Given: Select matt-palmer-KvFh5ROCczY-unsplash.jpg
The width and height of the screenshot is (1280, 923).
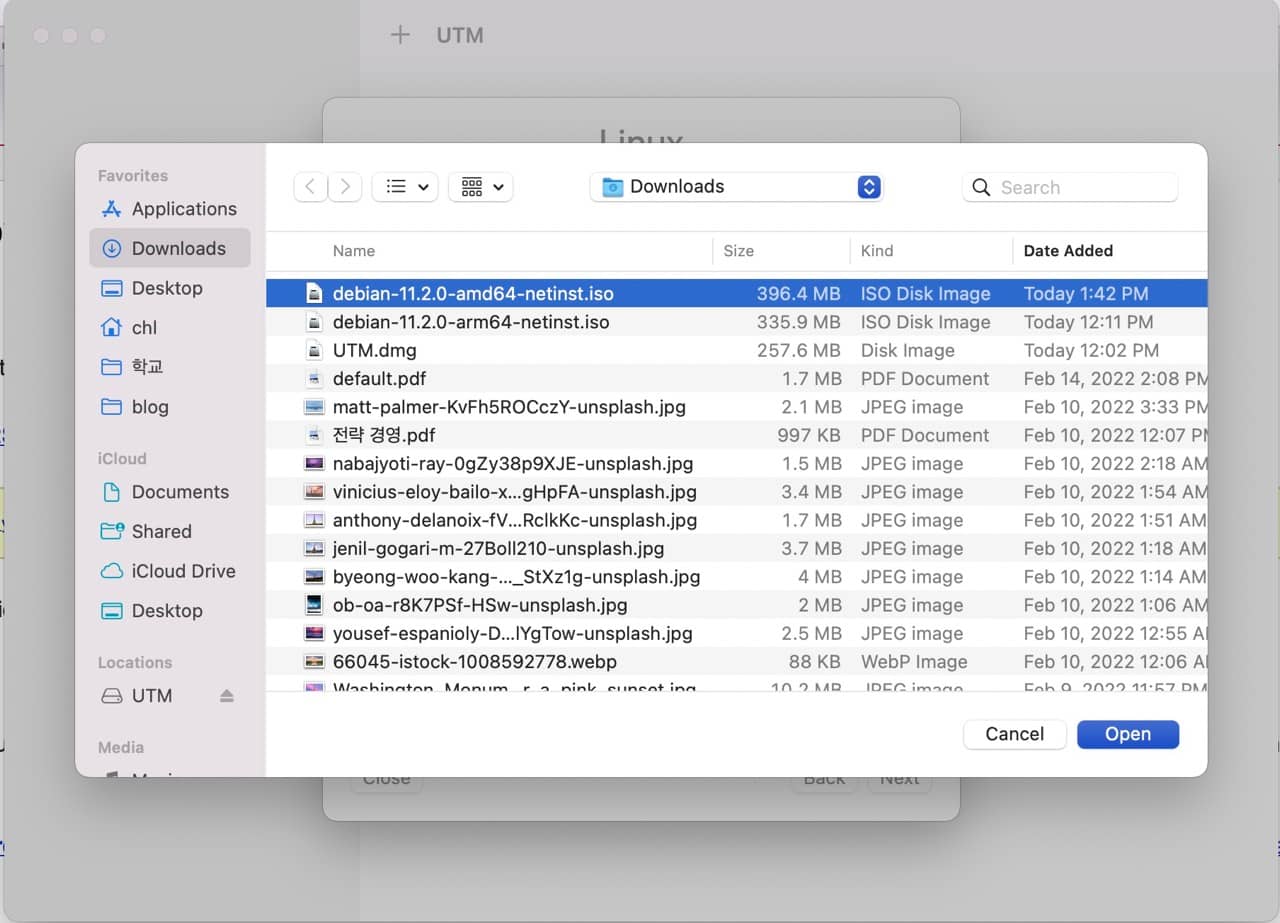Looking at the screenshot, I should [737, 407].
